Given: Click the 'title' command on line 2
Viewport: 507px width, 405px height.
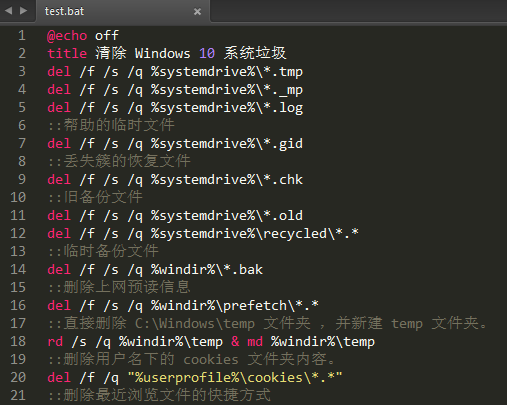Looking at the screenshot, I should click(67, 53).
